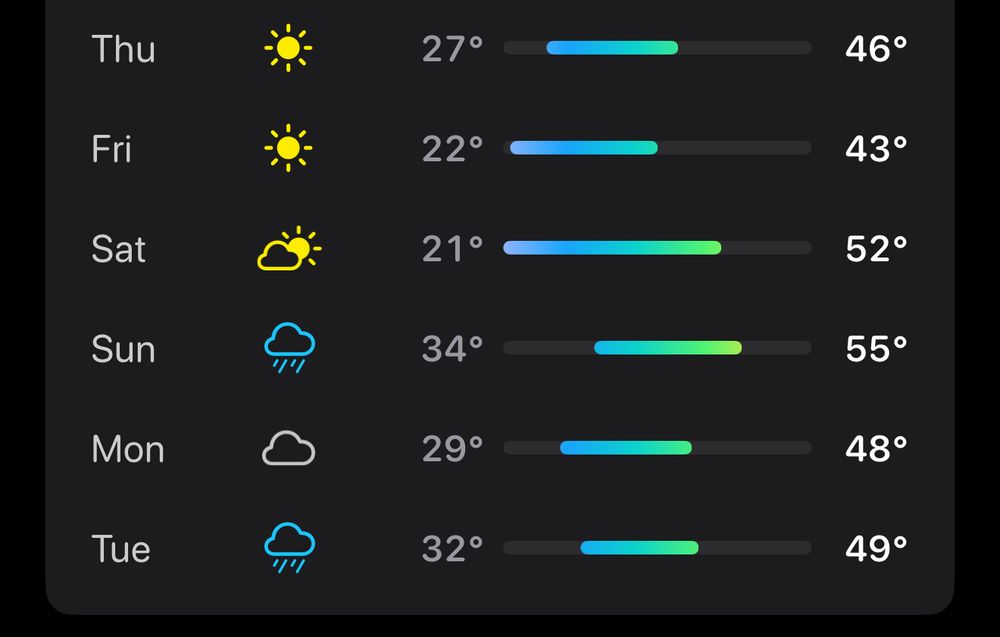Open the Sun day forecast
The height and width of the screenshot is (637, 1000).
124,349
